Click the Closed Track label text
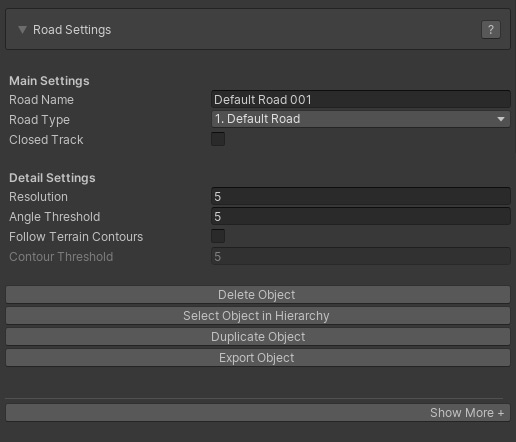The width and height of the screenshot is (516, 442). point(46,140)
